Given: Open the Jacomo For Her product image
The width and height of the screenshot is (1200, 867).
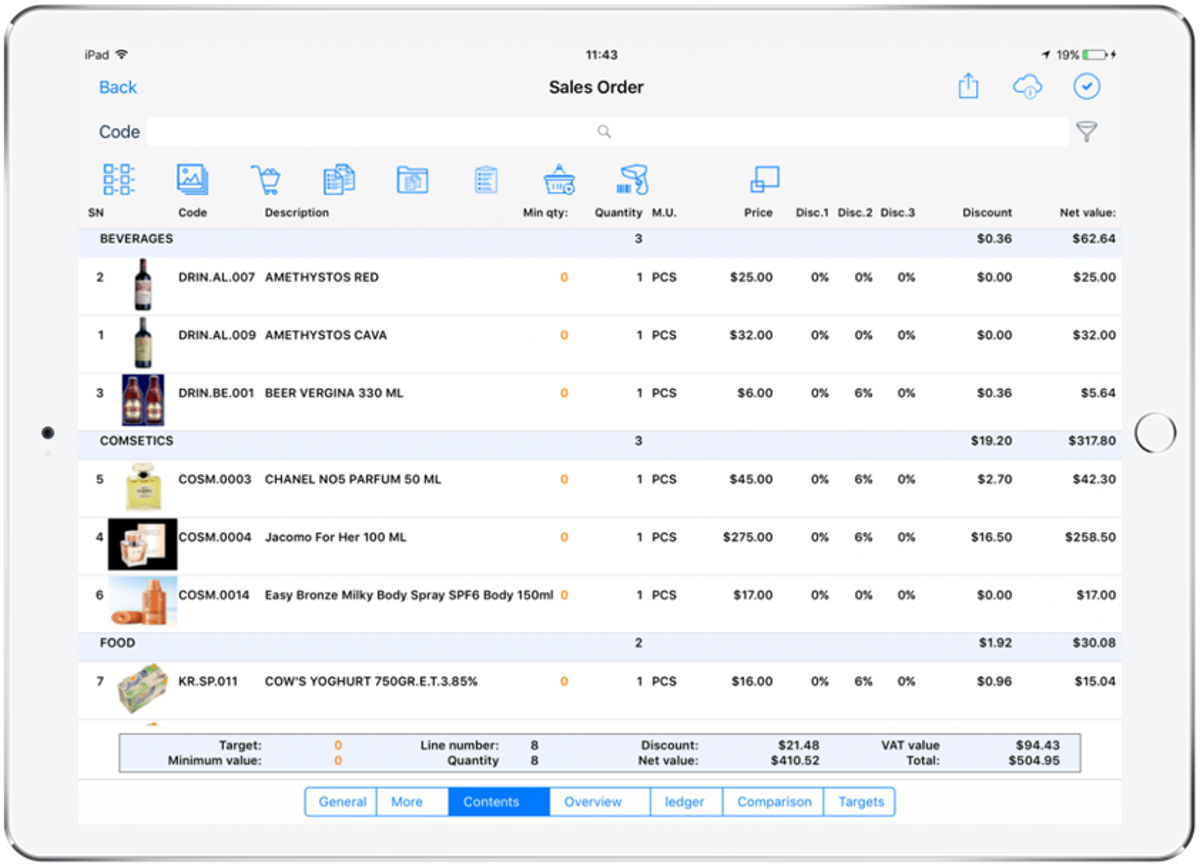Looking at the screenshot, I should [x=142, y=545].
